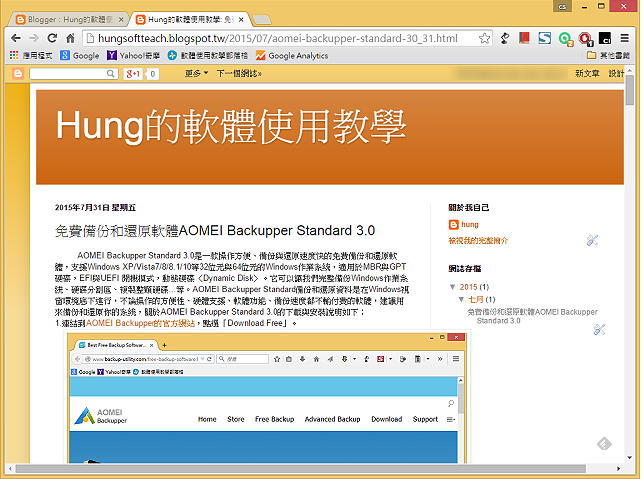Viewport: 644px width, 479px height.
Task: Close the active Hung的軟體使用教學 tab
Action: click(241, 19)
